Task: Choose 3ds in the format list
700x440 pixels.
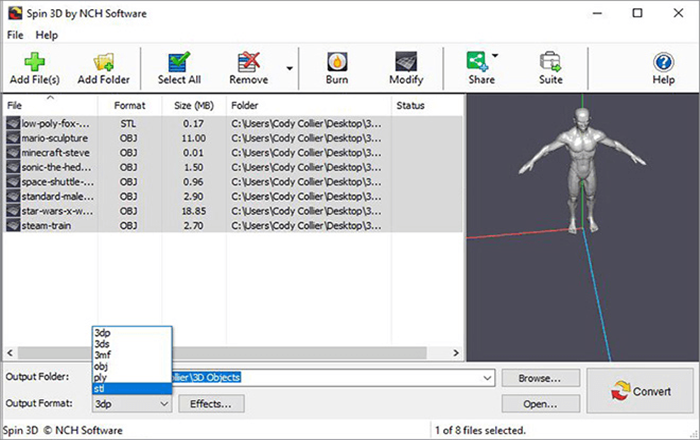Action: [x=132, y=344]
